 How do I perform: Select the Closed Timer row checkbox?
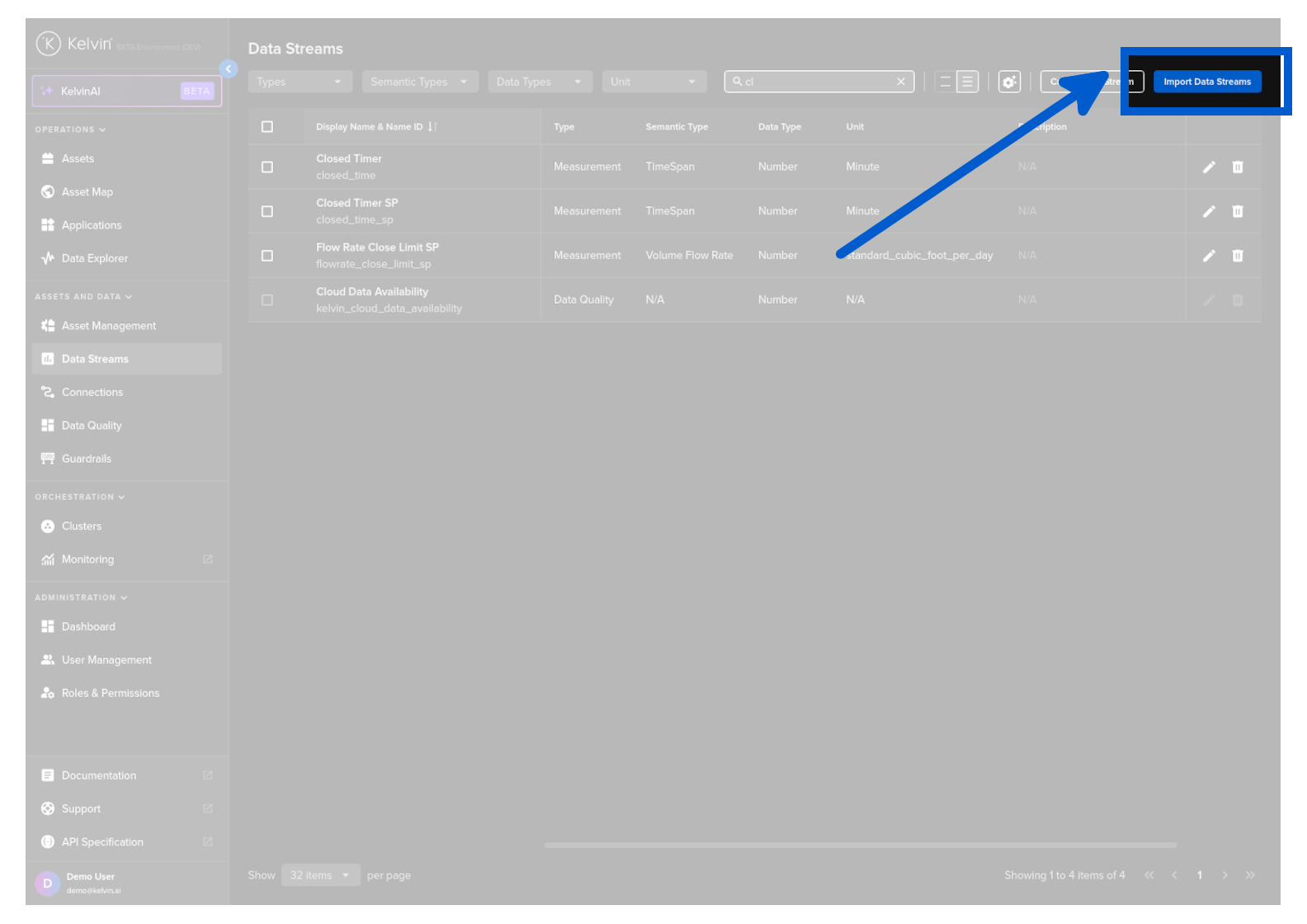[x=267, y=167]
